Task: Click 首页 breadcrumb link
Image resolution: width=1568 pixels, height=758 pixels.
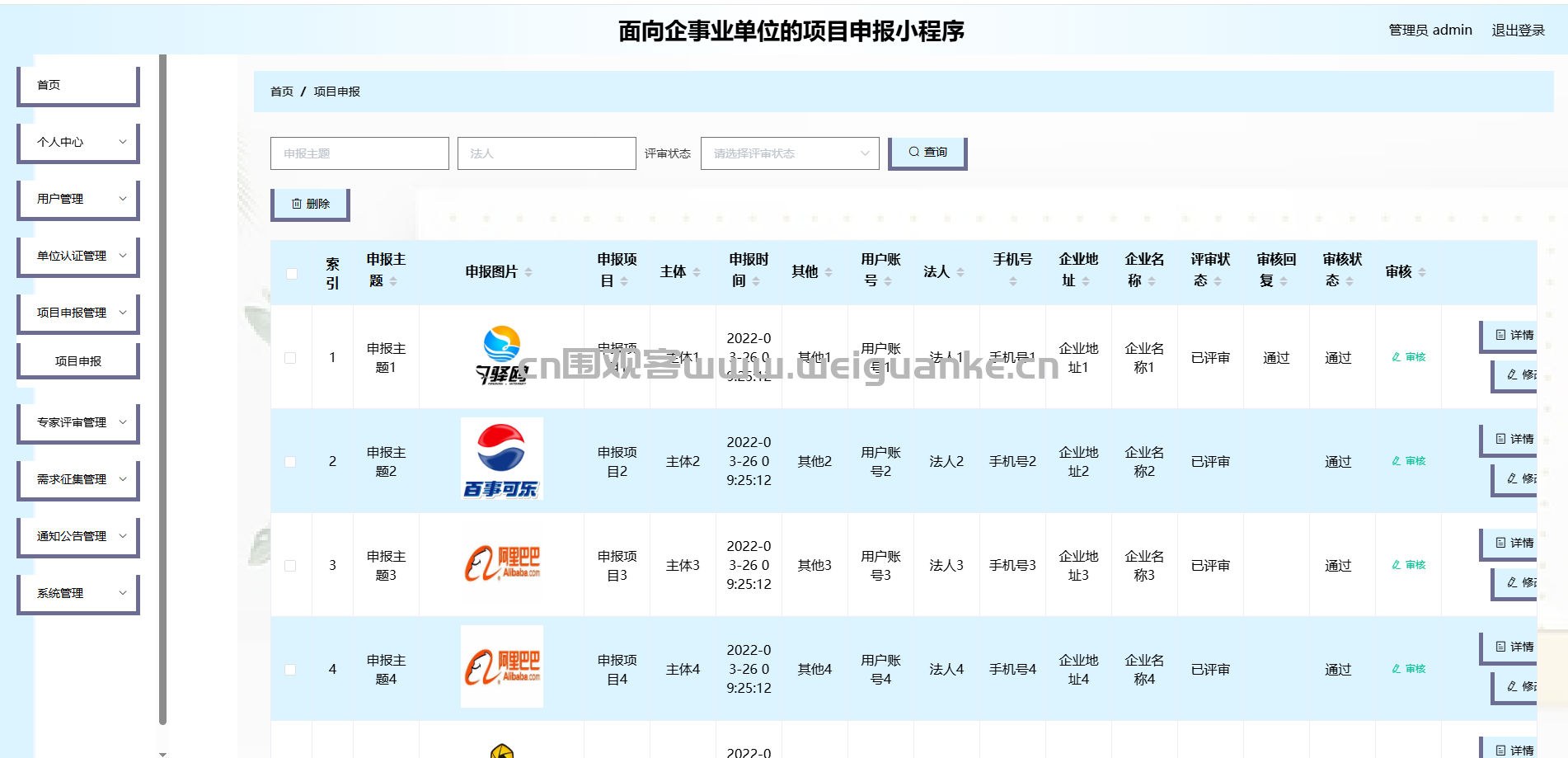Action: (x=282, y=92)
